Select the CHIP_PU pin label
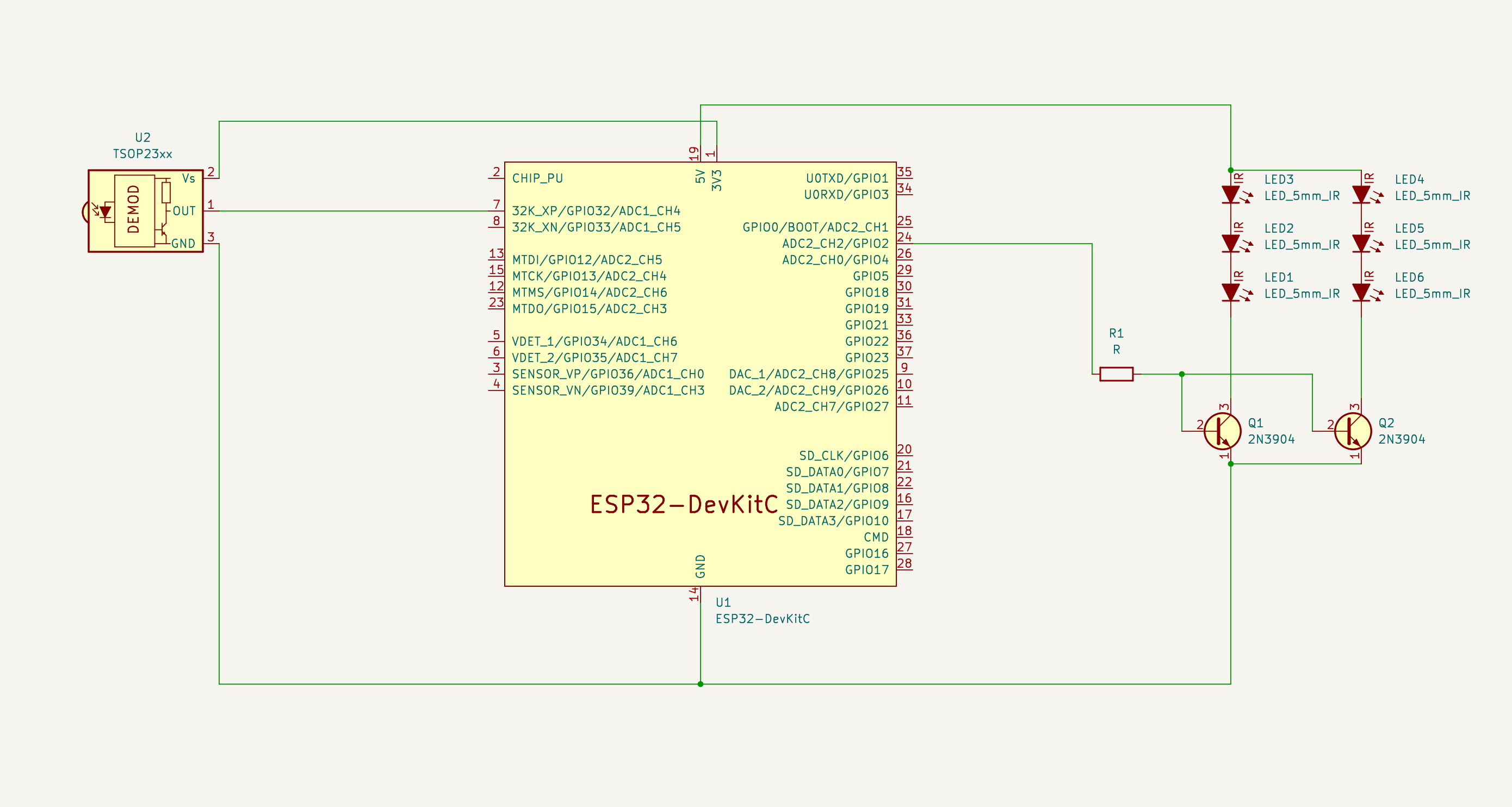The height and width of the screenshot is (807, 1512). click(x=537, y=178)
